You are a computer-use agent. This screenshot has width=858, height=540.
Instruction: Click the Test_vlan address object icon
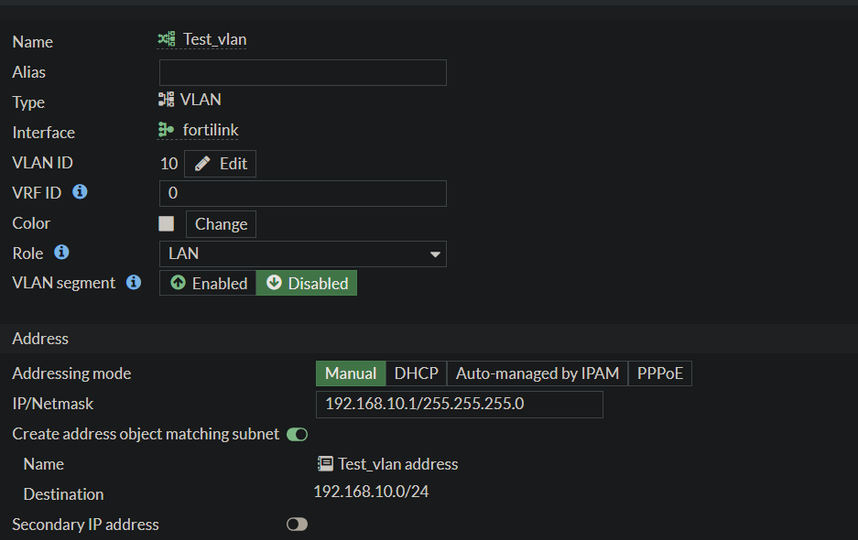point(324,464)
